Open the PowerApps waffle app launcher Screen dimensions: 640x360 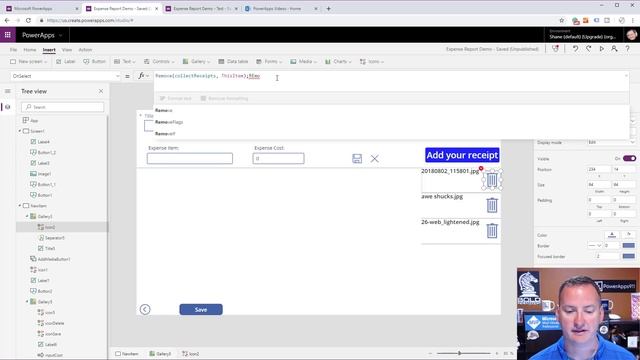[x=8, y=35]
